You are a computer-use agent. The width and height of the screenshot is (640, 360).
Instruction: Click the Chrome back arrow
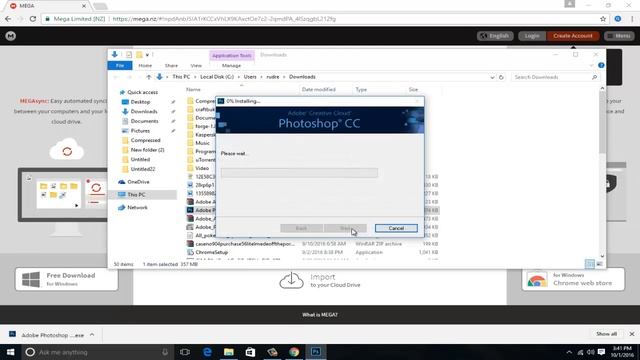click(x=8, y=19)
